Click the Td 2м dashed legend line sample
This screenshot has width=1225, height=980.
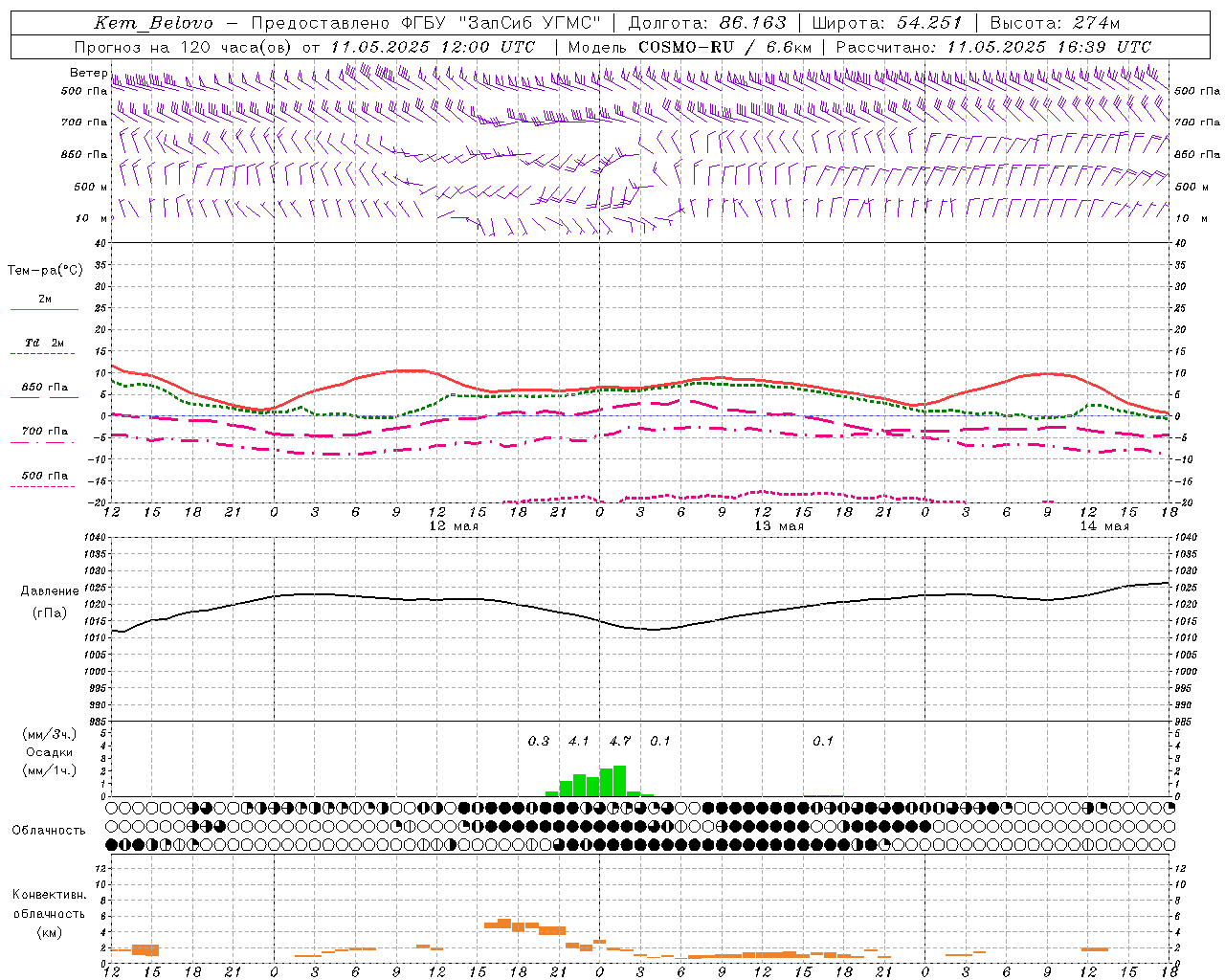[42, 354]
